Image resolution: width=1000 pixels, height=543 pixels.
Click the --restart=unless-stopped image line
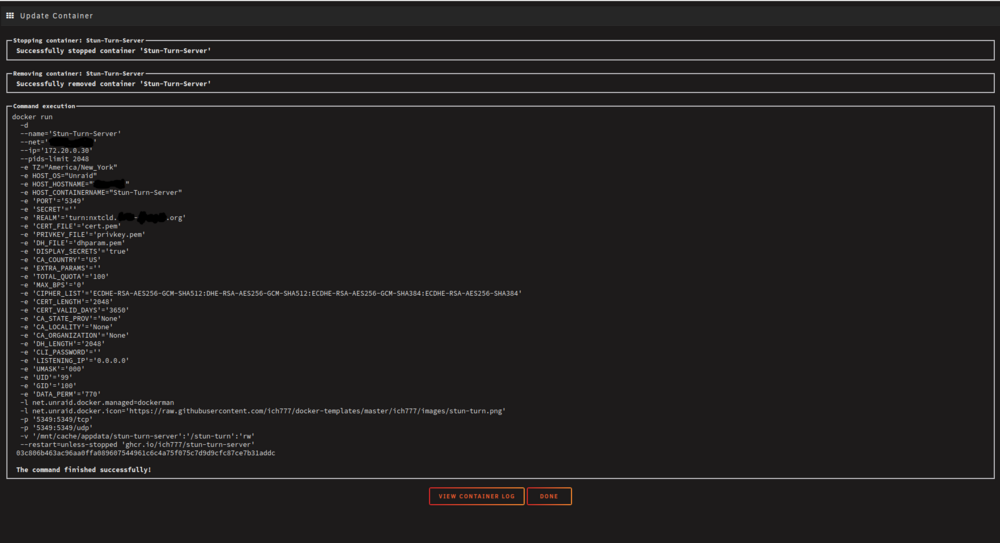point(137,445)
